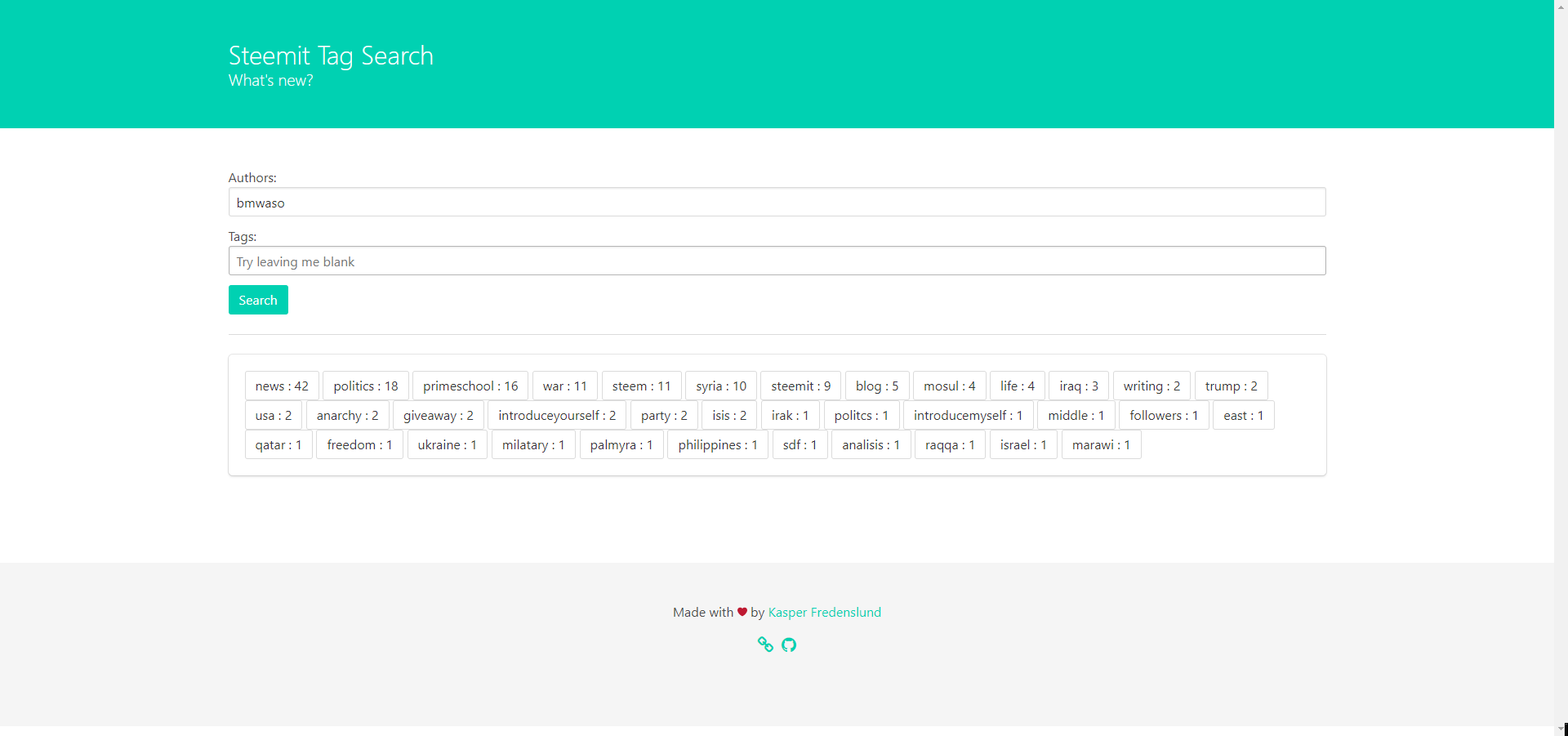Choose the 'introduceyourself : 2' tag
1568x736 pixels.
click(x=557, y=415)
